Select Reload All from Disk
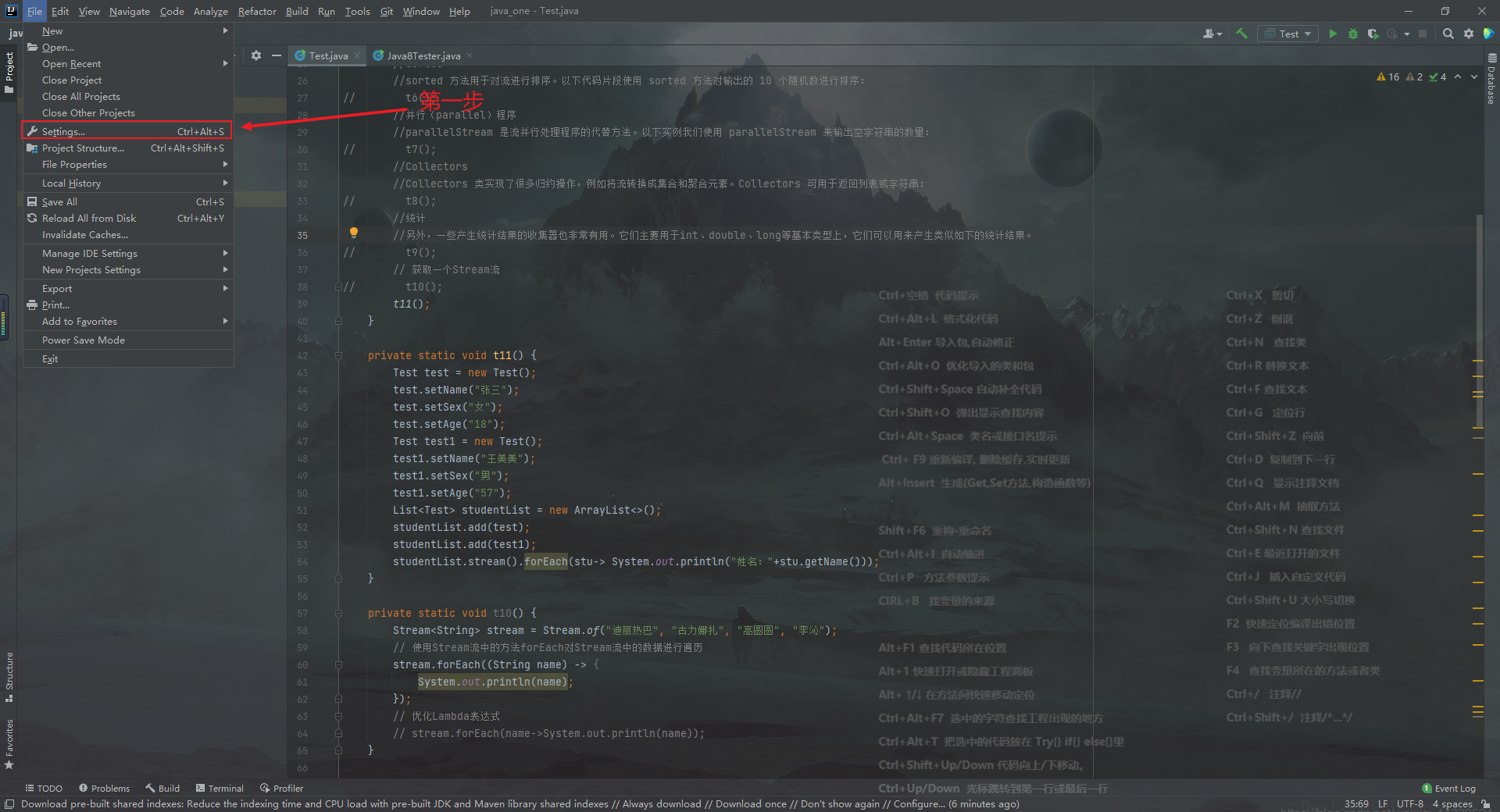Screen dimensions: 1500x812 tap(127, 219)
